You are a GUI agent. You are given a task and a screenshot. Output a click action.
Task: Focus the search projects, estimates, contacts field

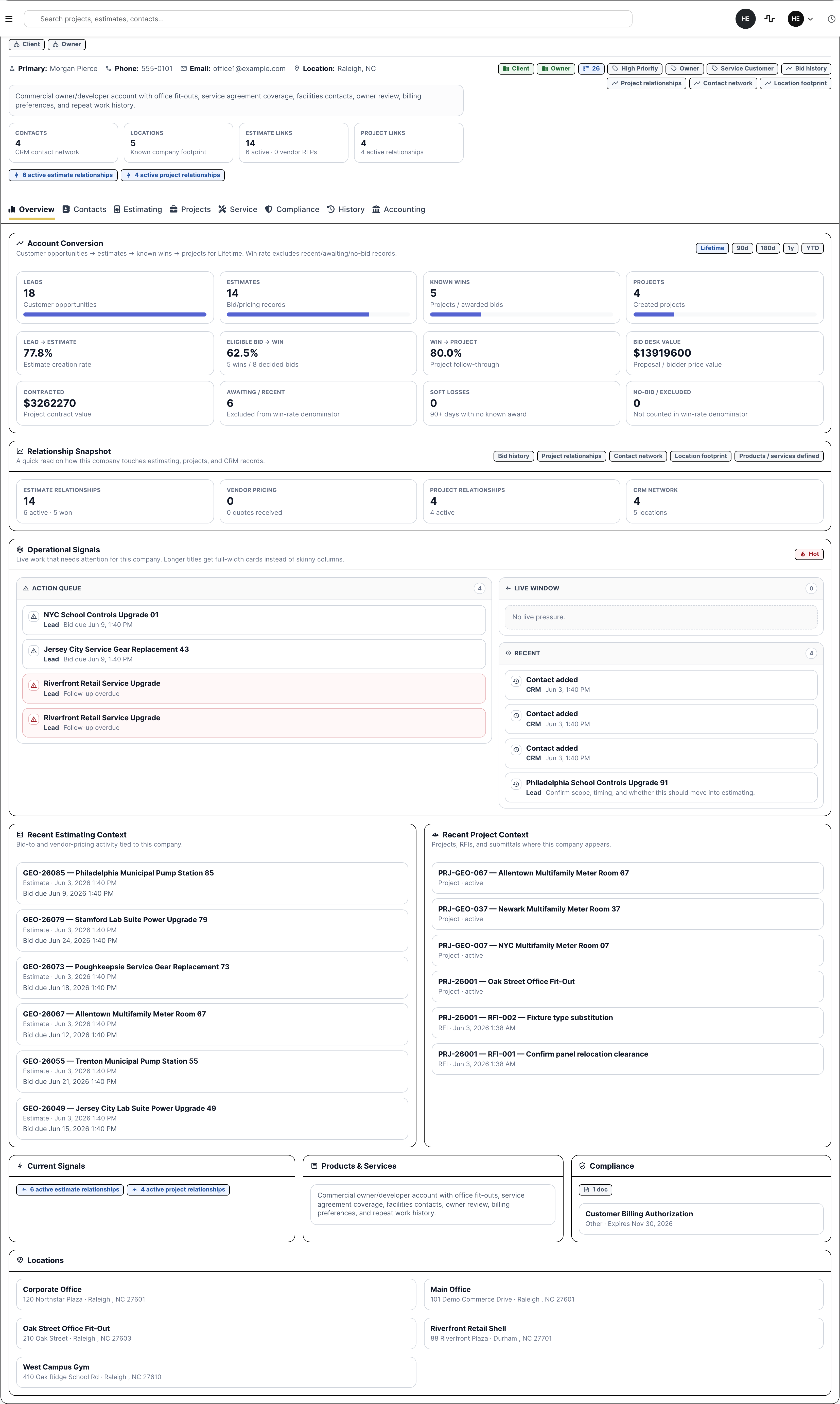(x=328, y=19)
